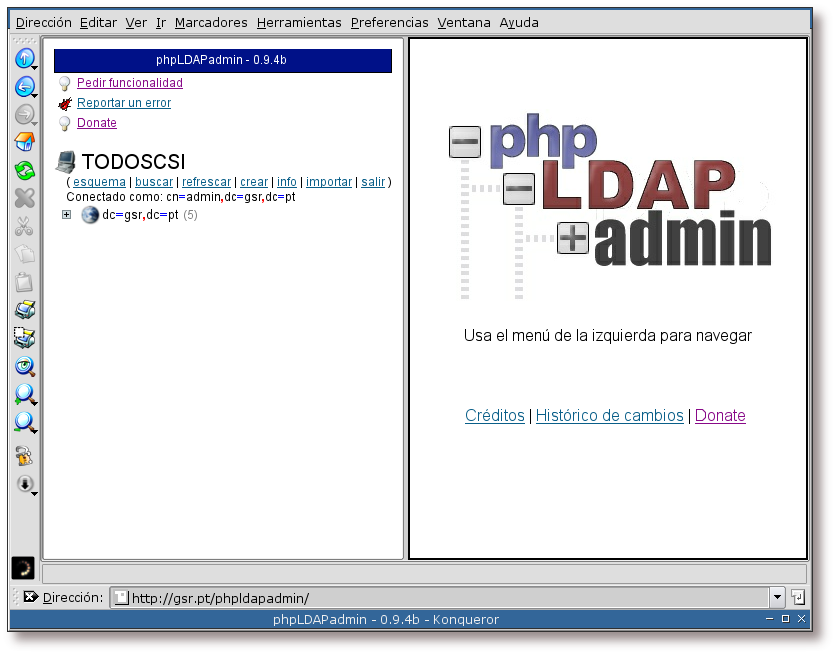The width and height of the screenshot is (836, 655).
Task: Click the Print printer icon in toolbar
Action: point(24,311)
